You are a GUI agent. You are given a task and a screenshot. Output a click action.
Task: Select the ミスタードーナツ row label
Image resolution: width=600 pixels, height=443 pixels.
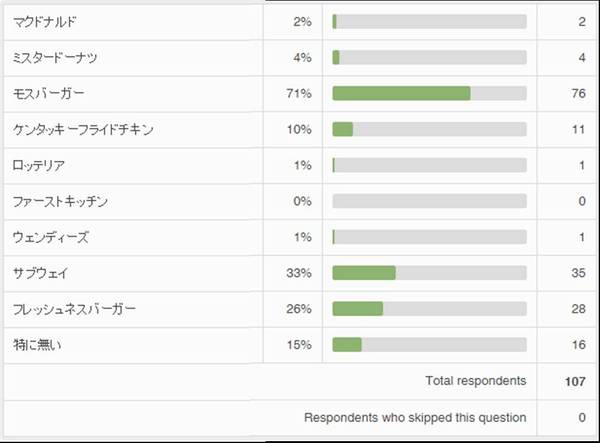tap(54, 57)
